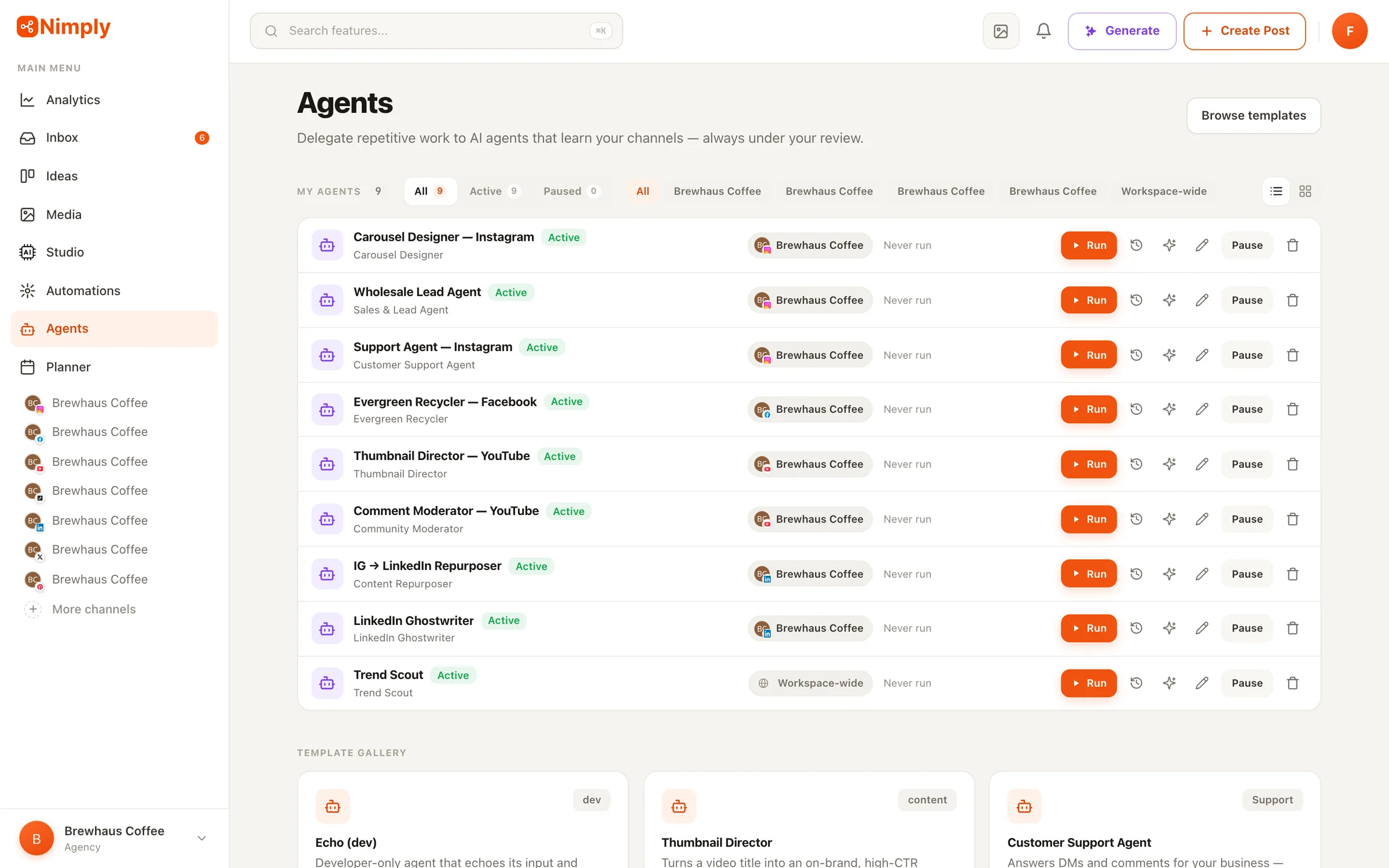
Task: Click sparkle icon for Comment Moderator — YouTube
Action: coord(1169,519)
